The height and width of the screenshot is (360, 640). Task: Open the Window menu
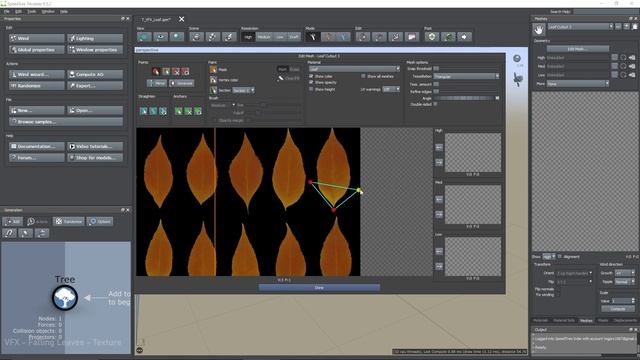(x=48, y=11)
